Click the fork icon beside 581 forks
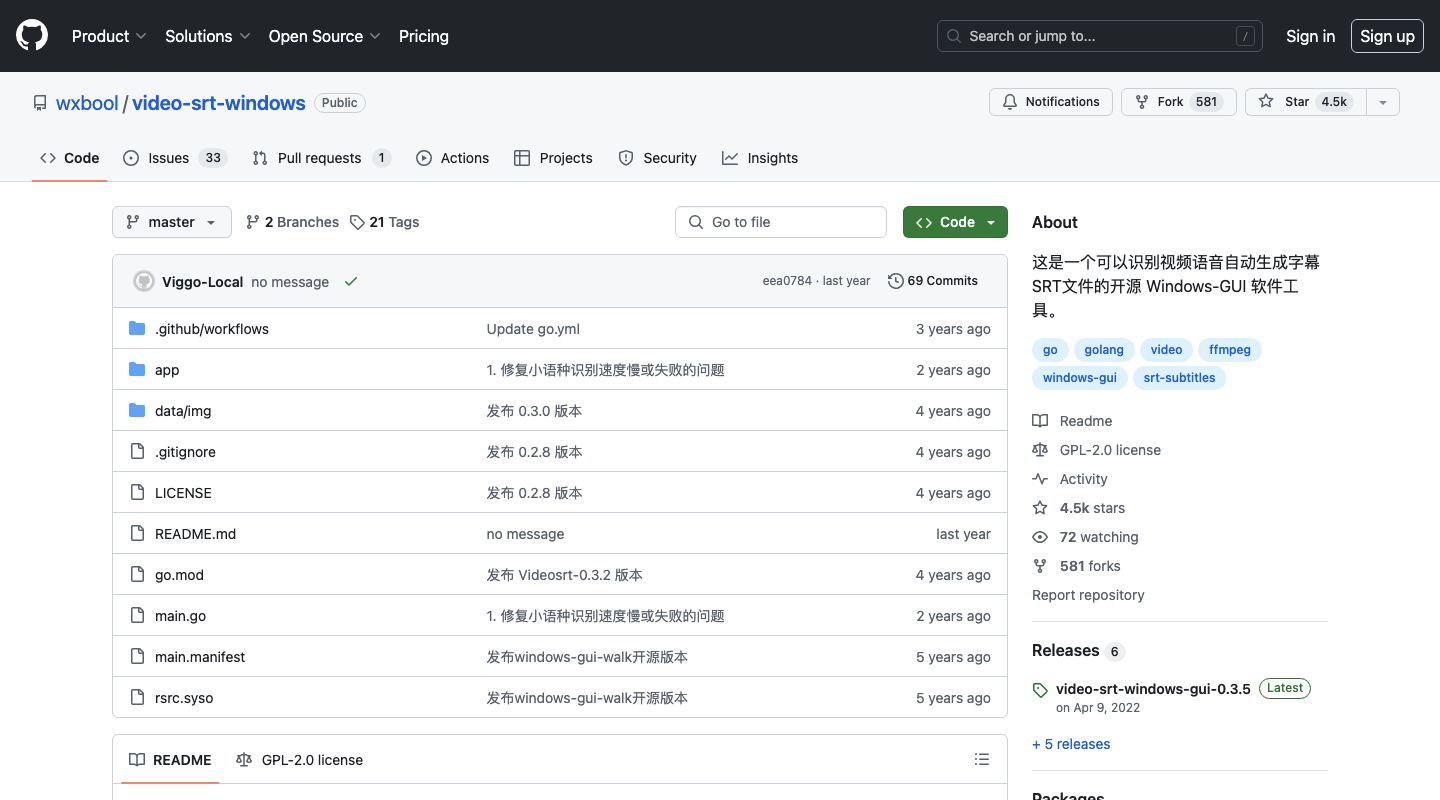Screen dimensions: 1440x800 click(1040, 566)
